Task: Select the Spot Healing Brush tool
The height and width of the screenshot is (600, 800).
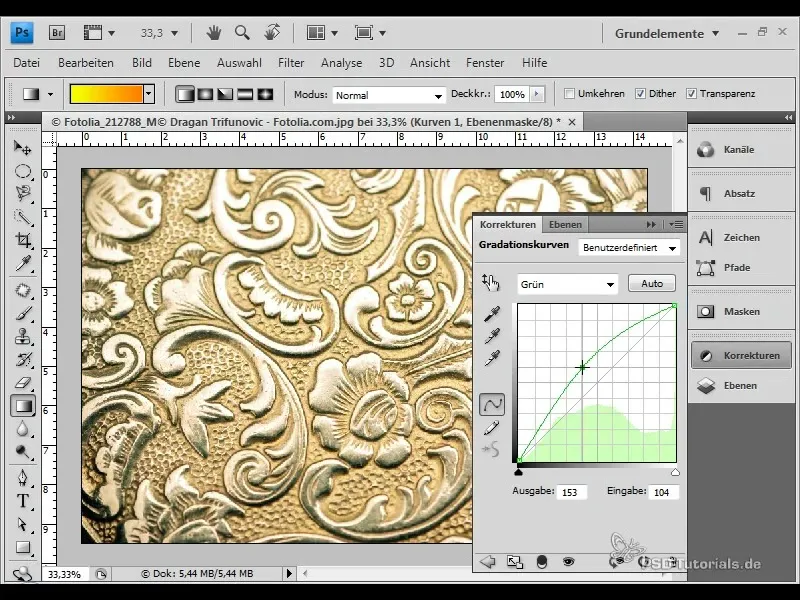Action: 22,290
